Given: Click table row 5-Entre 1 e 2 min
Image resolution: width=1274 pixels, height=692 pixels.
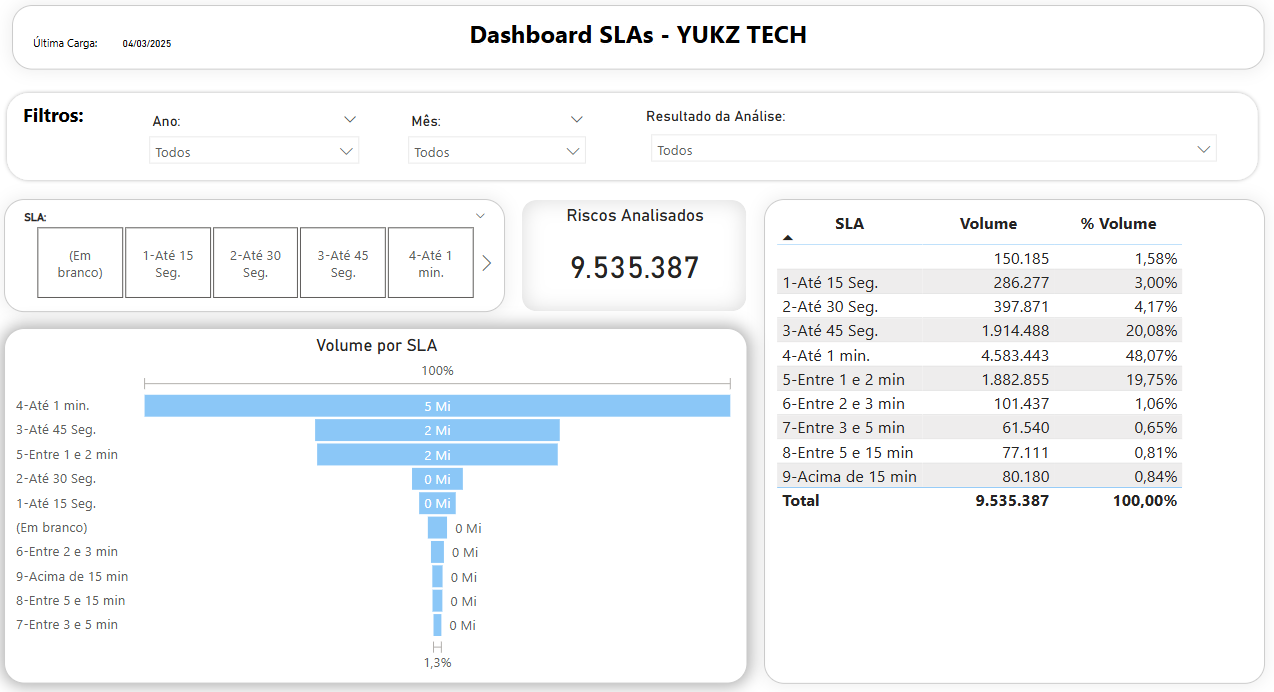Looking at the screenshot, I should [x=979, y=379].
